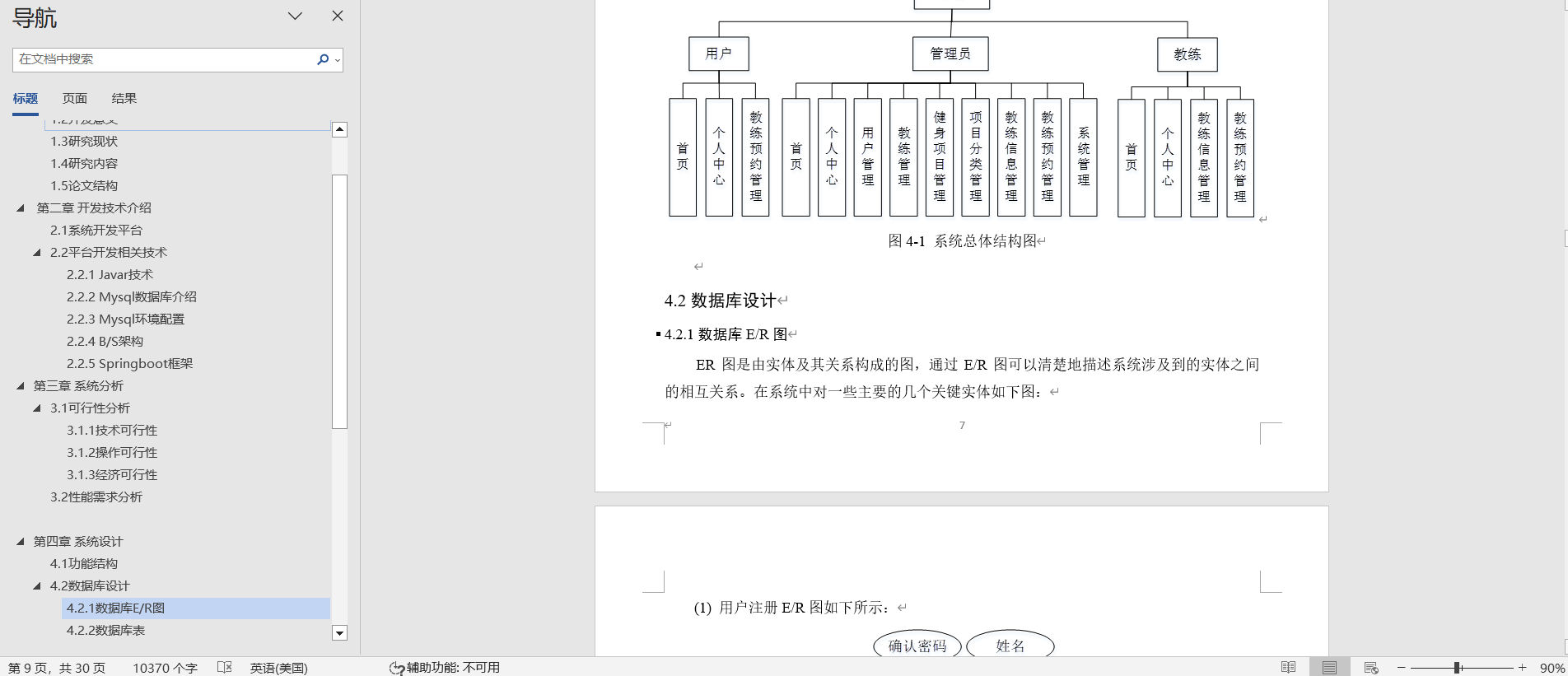Click the 4.2 数据库设计 heading text
Viewport: 1568px width, 676px height.
click(x=720, y=301)
